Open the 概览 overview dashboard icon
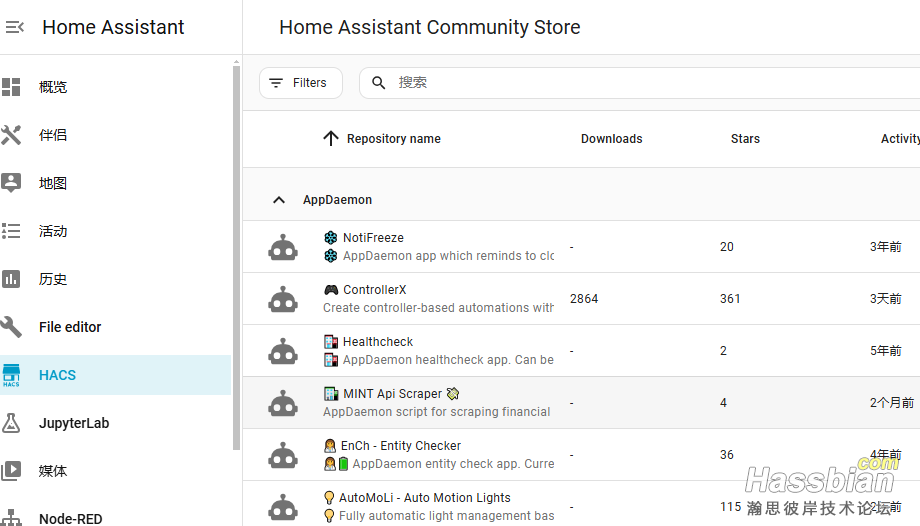 [x=11, y=87]
